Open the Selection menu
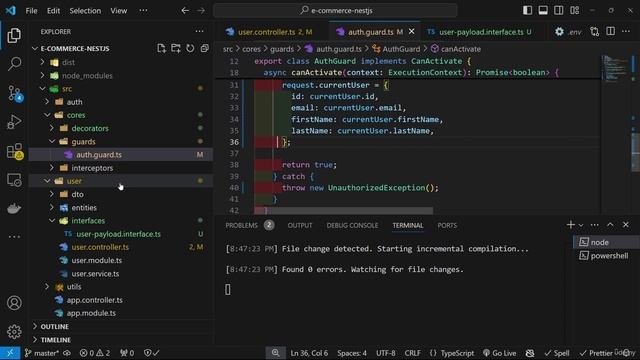This screenshot has height=360, width=640. click(85, 11)
